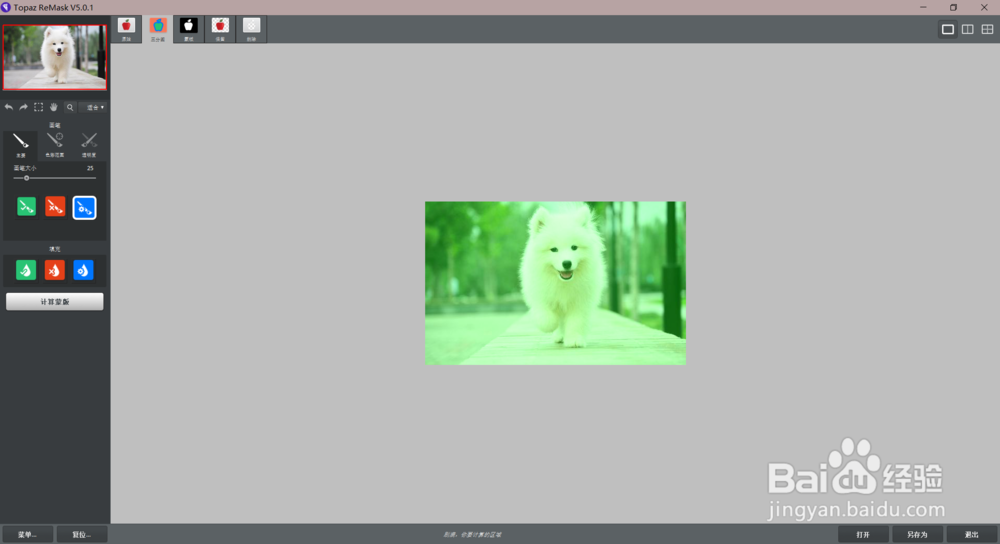1000x544 pixels.
Task: Choose the green keep brush
Action: click(x=26, y=207)
